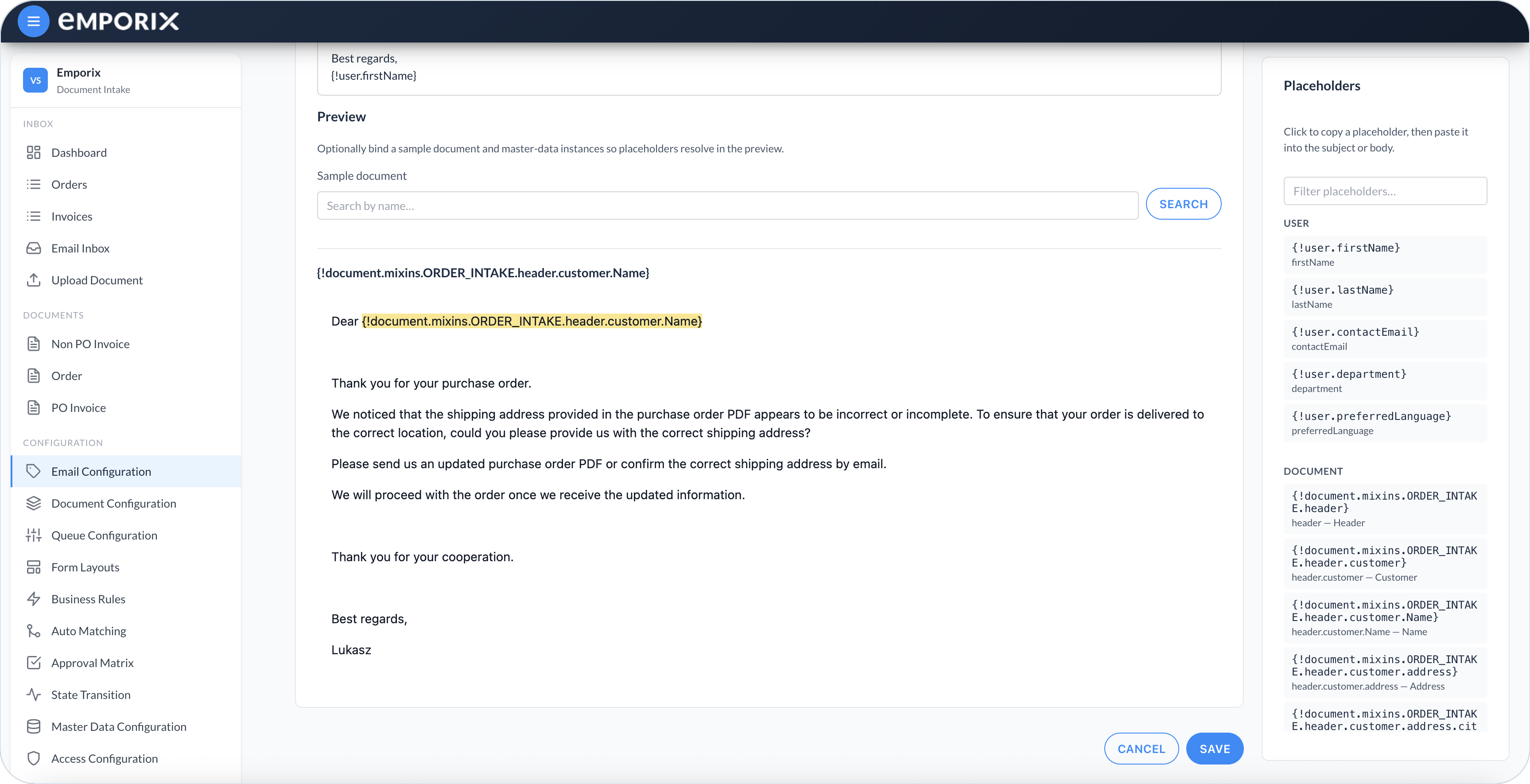Copy the header.customer.address — Address placeholder

click(x=1385, y=673)
